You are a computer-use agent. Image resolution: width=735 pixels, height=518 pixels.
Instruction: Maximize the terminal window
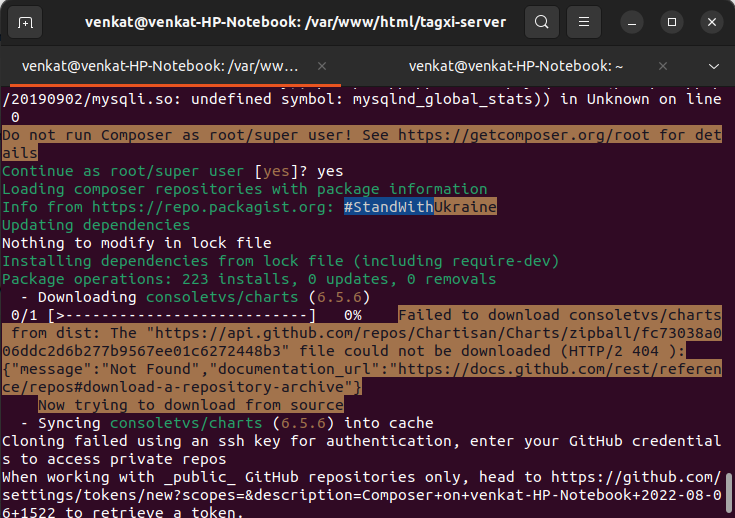[x=672, y=22]
